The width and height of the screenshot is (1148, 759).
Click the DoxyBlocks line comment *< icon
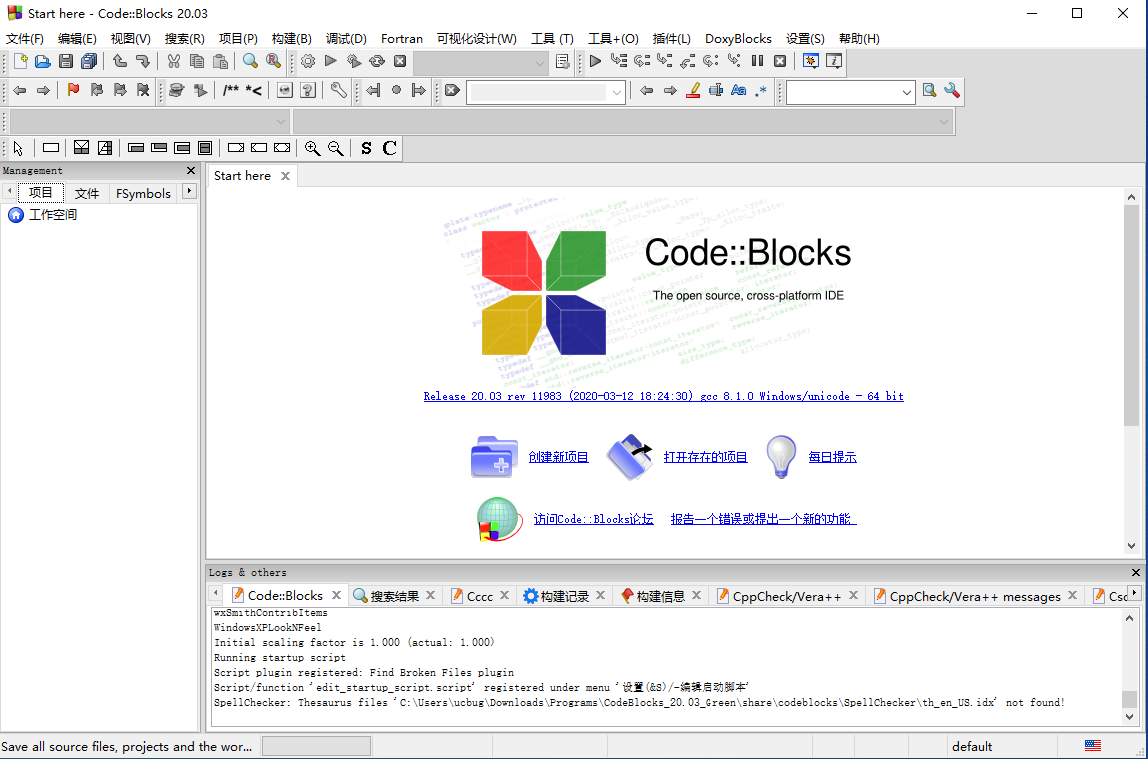pyautogui.click(x=254, y=90)
